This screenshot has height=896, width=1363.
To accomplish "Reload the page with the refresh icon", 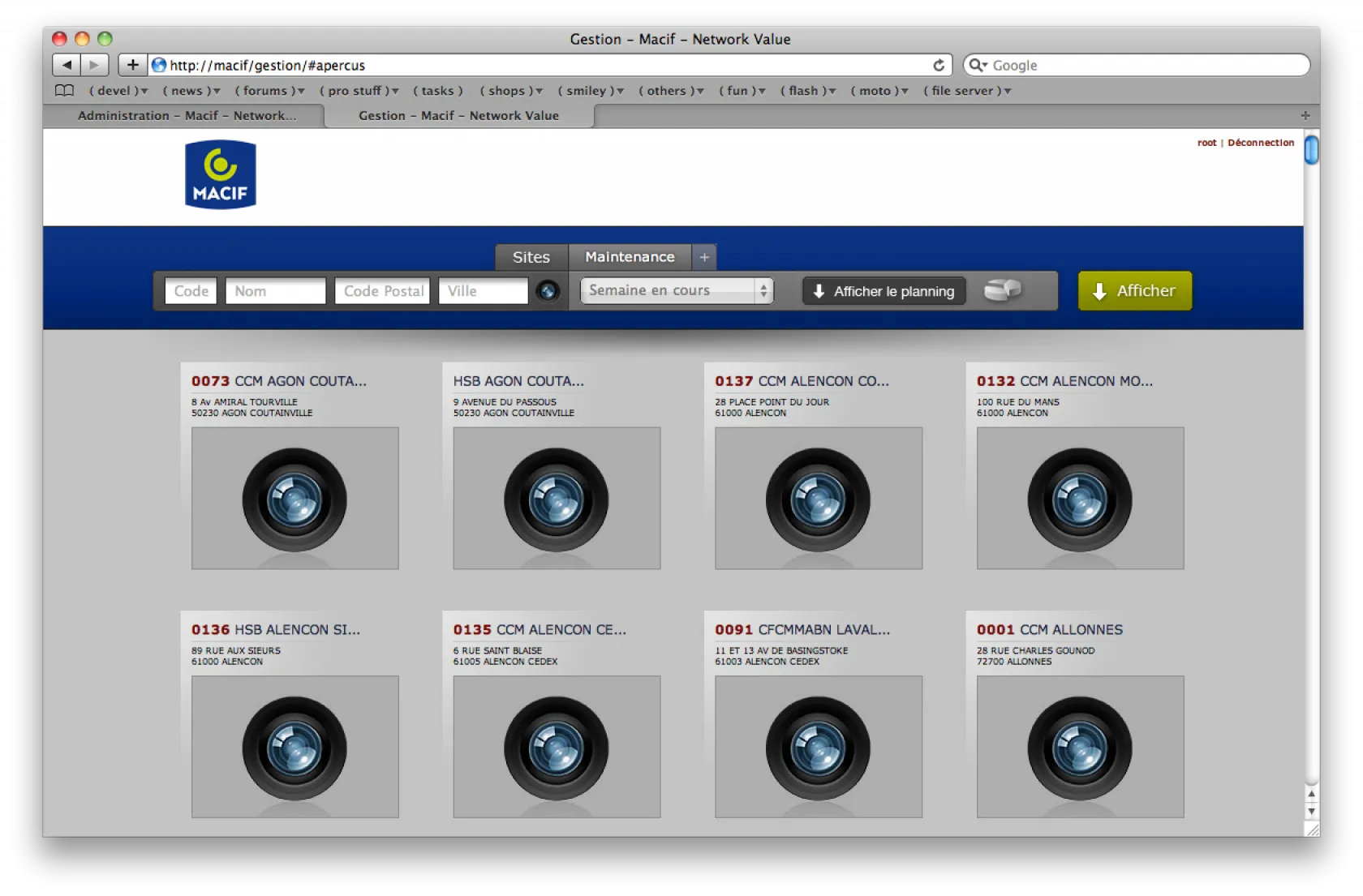I will 939,65.
